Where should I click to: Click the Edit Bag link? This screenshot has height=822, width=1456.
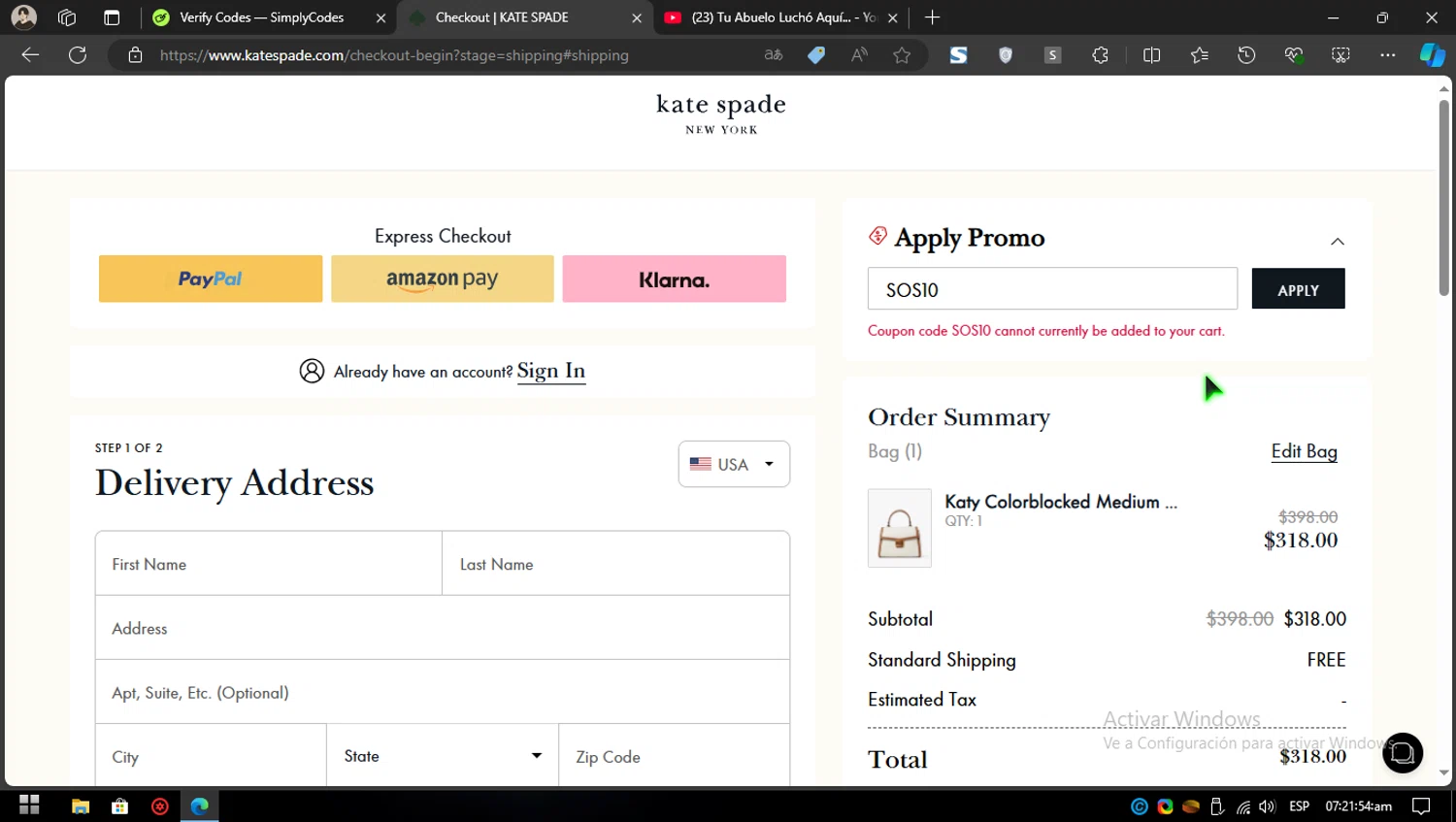click(x=1304, y=451)
